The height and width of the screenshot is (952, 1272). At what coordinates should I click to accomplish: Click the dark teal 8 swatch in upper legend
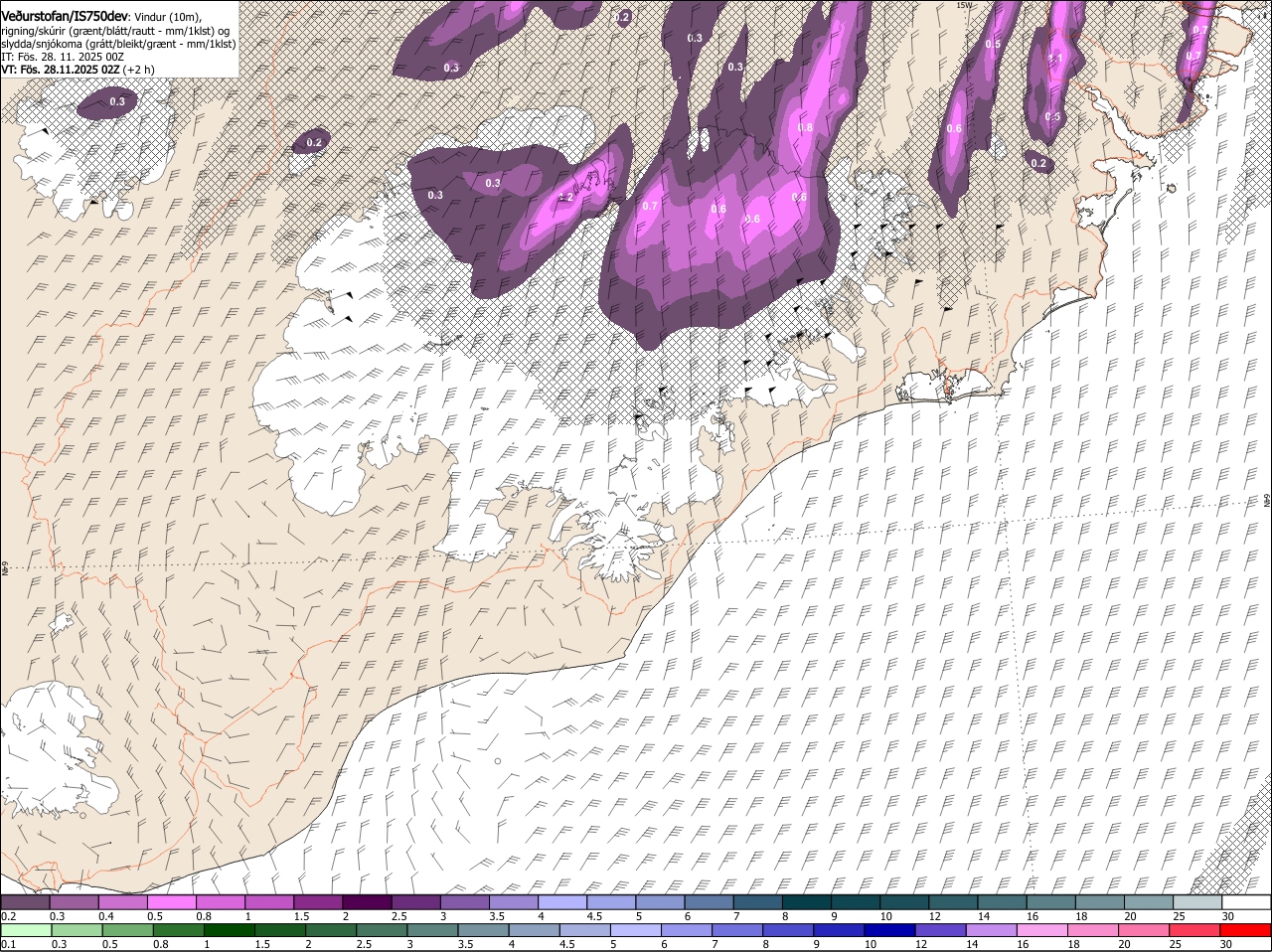806,901
